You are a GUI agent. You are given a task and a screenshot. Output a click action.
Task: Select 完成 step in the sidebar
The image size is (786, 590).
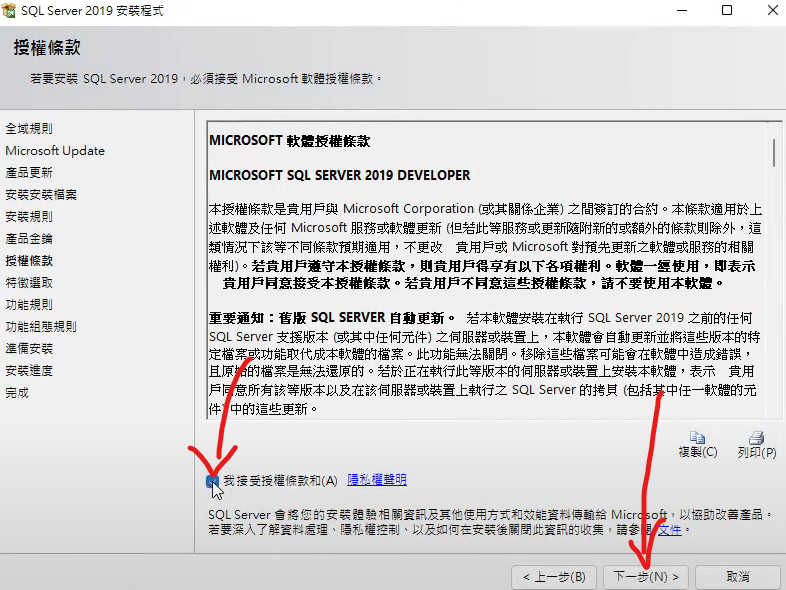click(x=17, y=393)
